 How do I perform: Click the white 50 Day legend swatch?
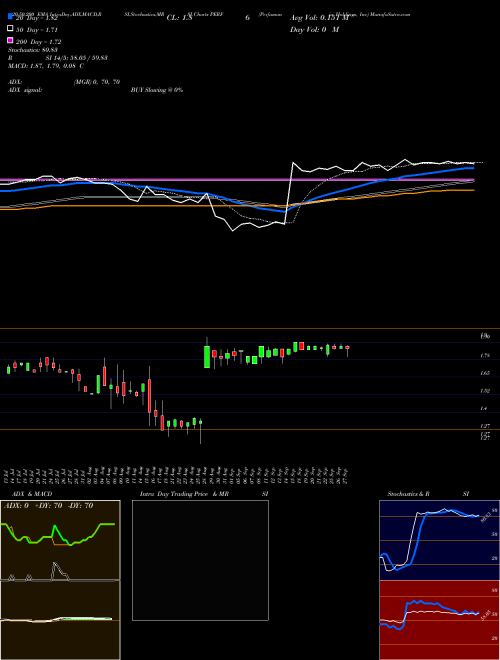pyautogui.click(x=10, y=29)
